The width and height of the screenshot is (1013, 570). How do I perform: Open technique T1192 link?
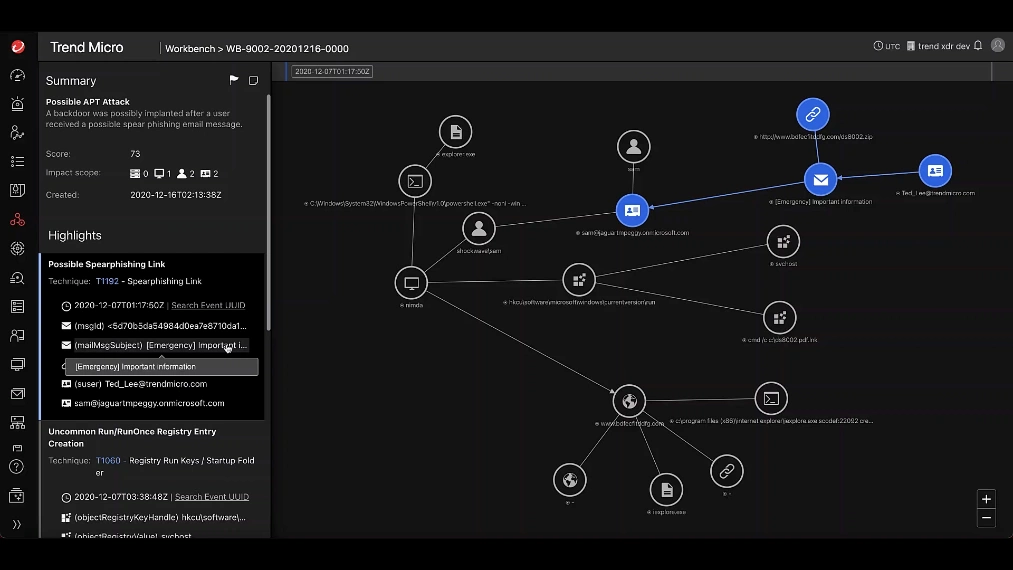(x=107, y=281)
